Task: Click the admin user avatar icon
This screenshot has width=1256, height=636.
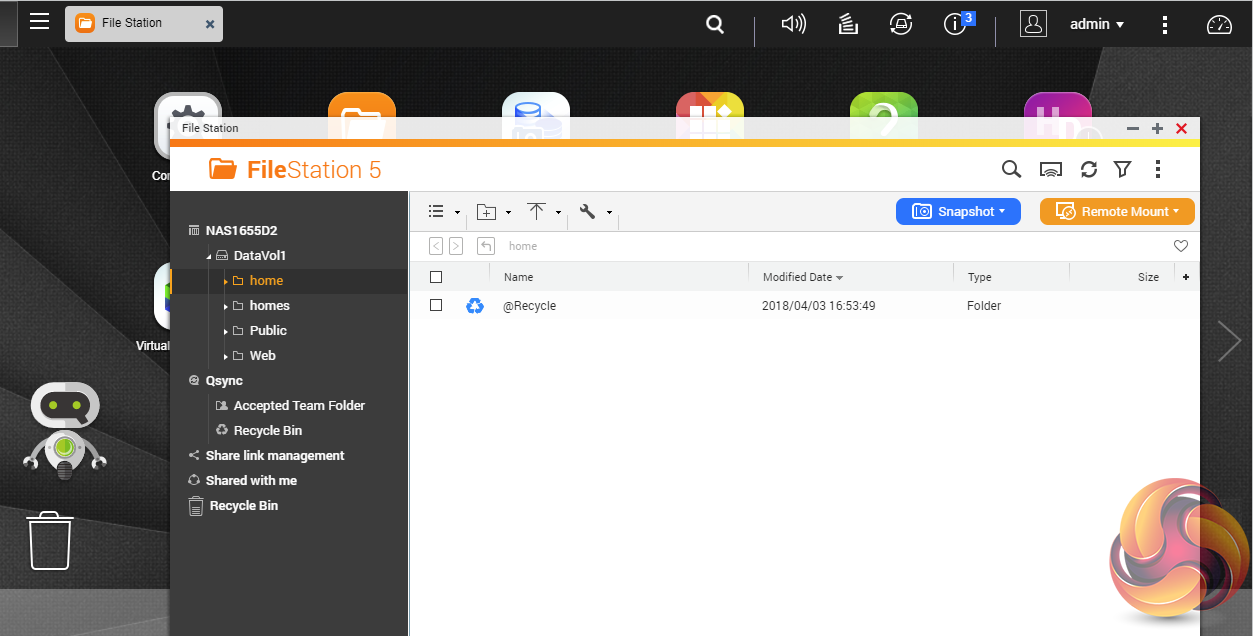Action: 1033,24
